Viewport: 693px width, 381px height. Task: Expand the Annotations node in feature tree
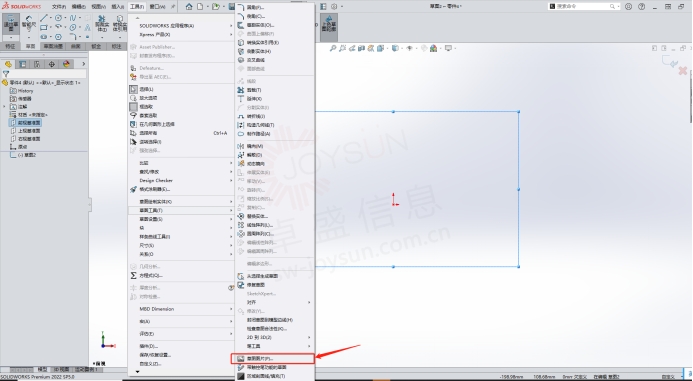4,107
